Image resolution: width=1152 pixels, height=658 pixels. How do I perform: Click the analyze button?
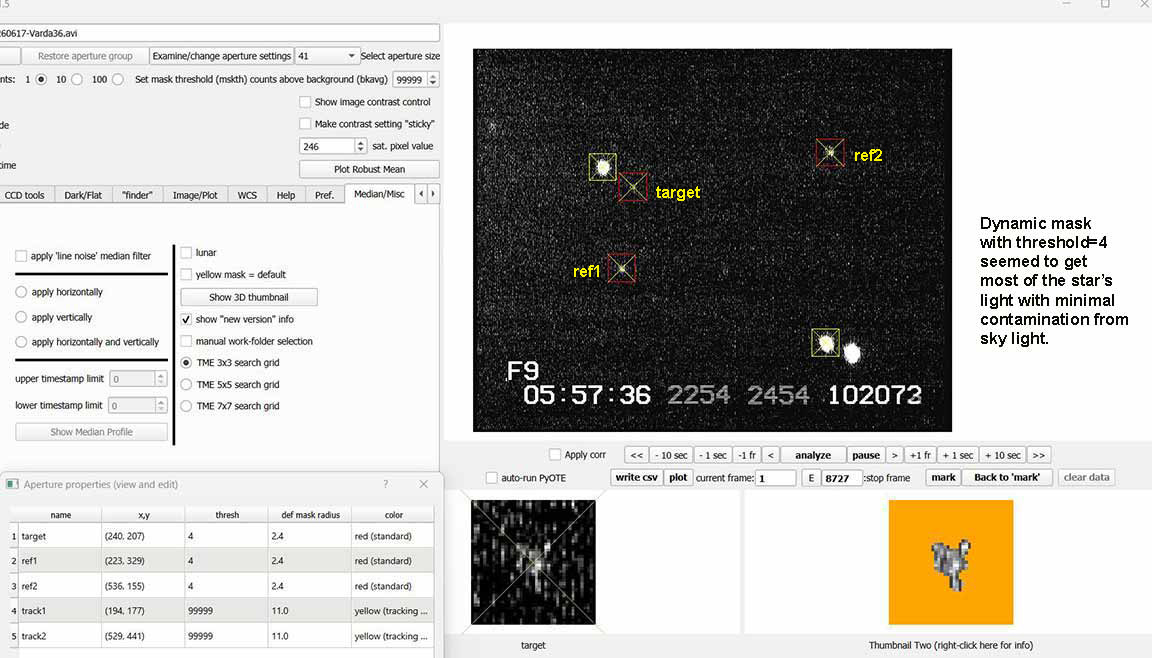tap(813, 455)
